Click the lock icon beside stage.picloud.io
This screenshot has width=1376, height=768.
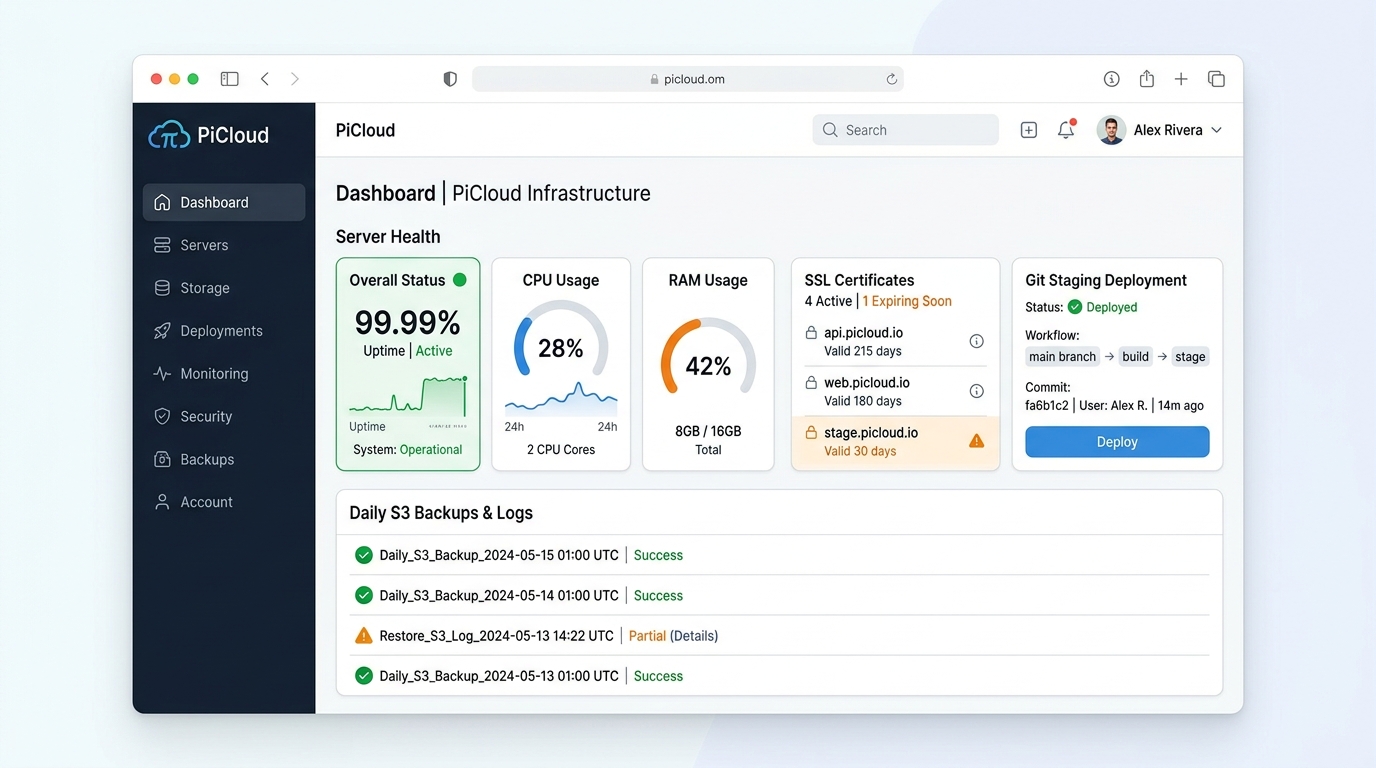[811, 433]
